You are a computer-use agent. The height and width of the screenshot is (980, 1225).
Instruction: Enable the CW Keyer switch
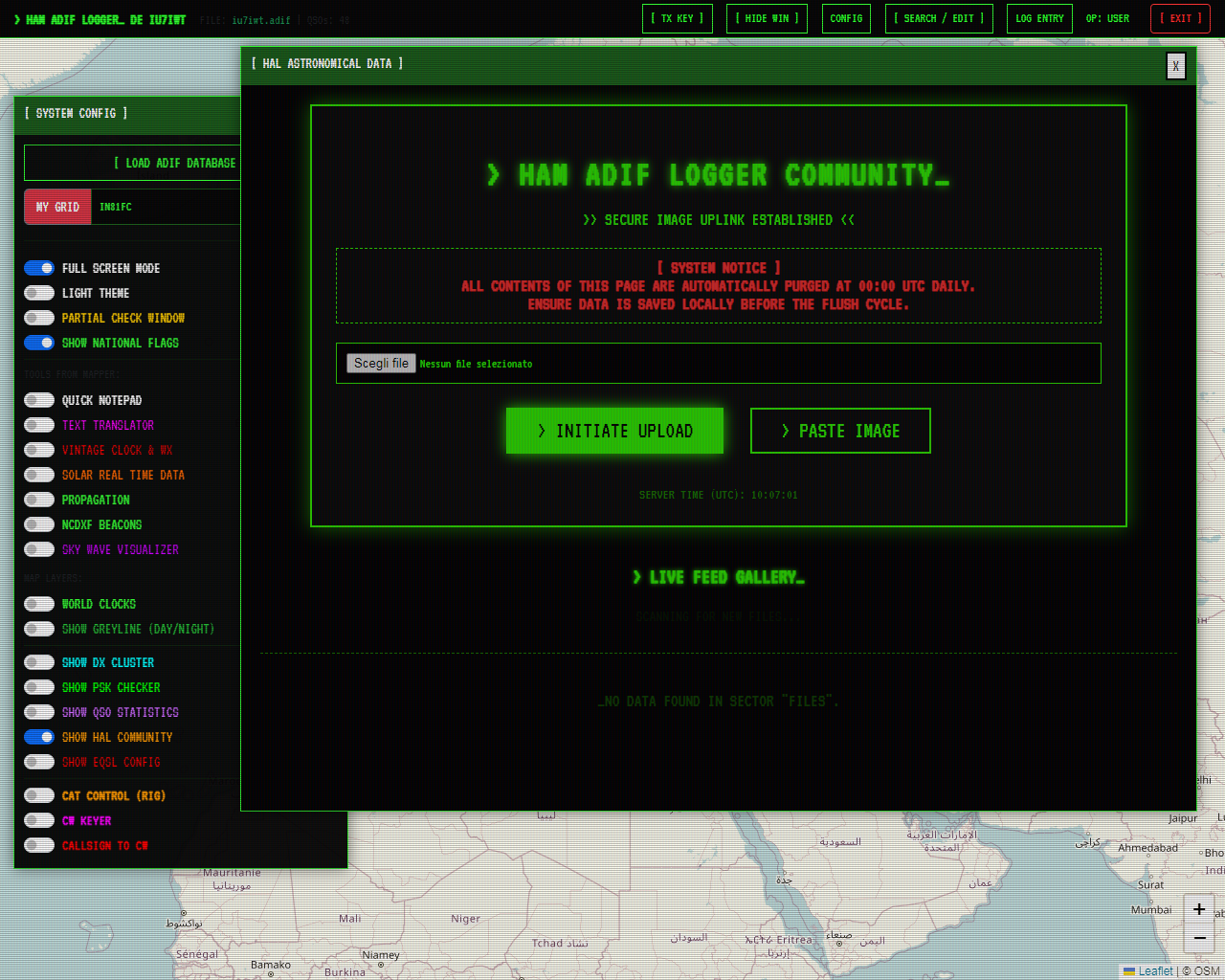[39, 820]
